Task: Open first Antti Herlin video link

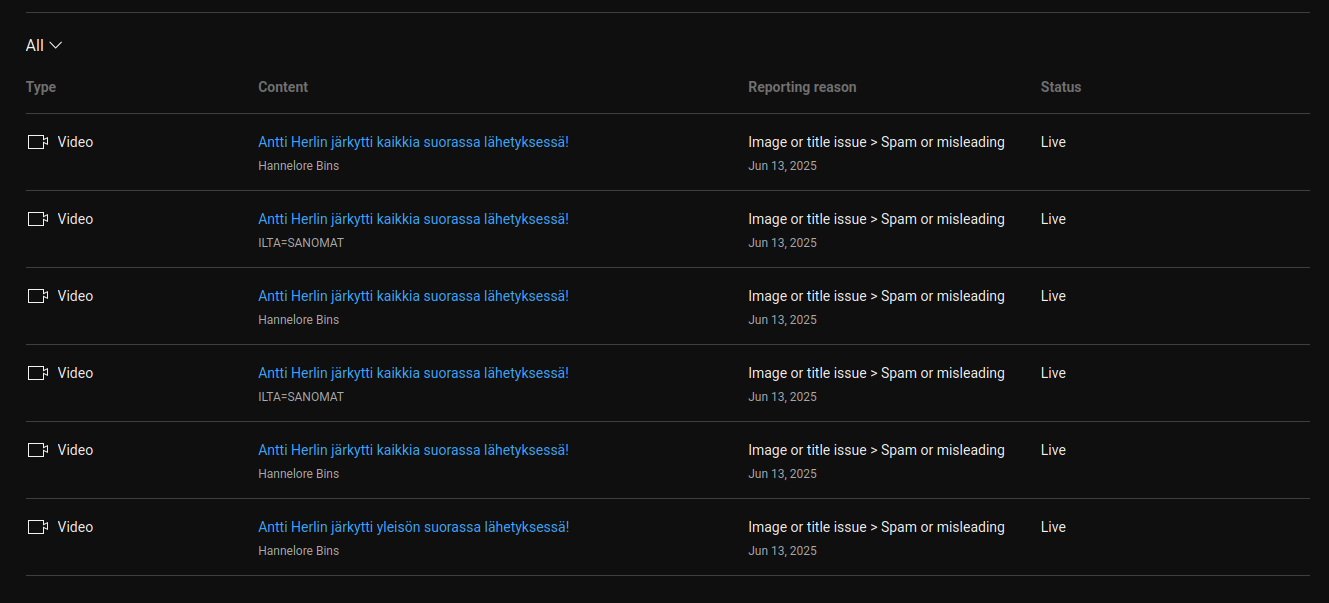Action: tap(413, 142)
